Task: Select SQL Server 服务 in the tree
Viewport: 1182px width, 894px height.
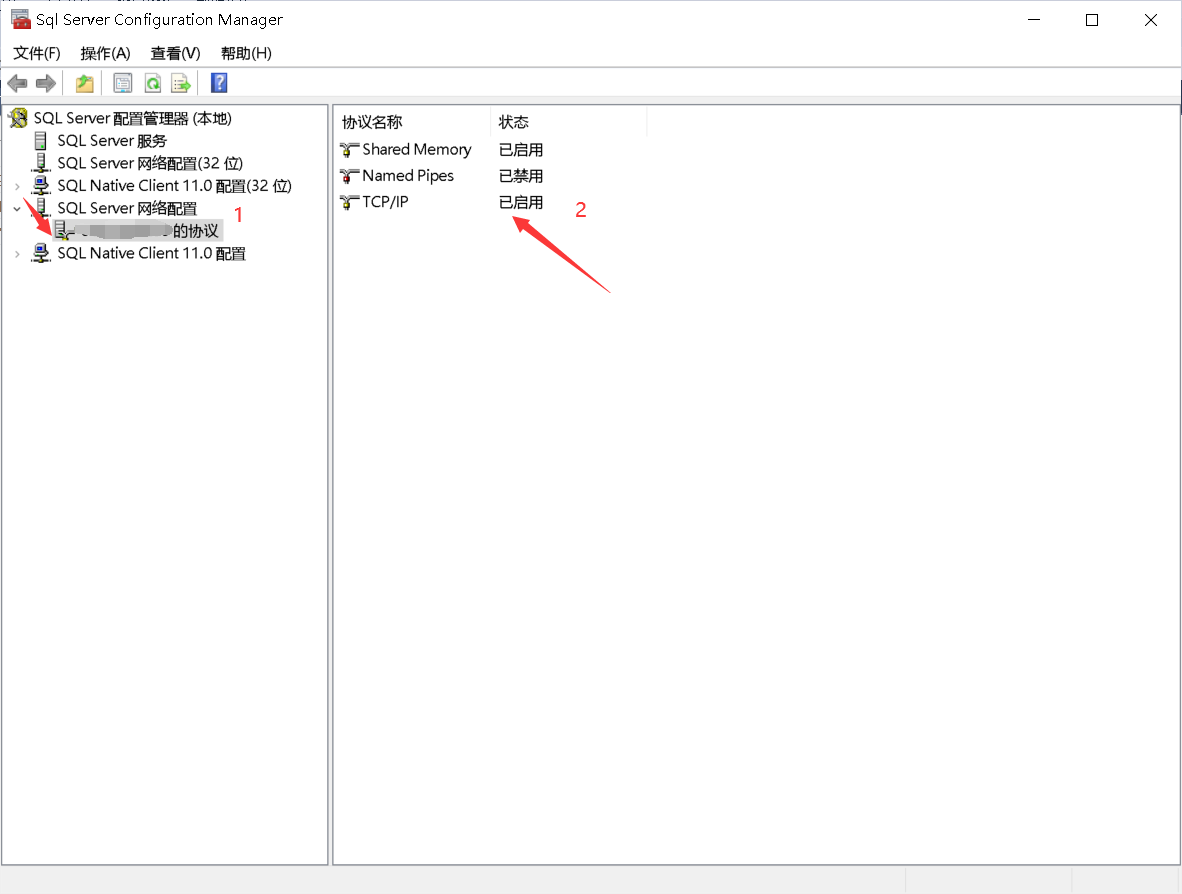Action: point(112,141)
